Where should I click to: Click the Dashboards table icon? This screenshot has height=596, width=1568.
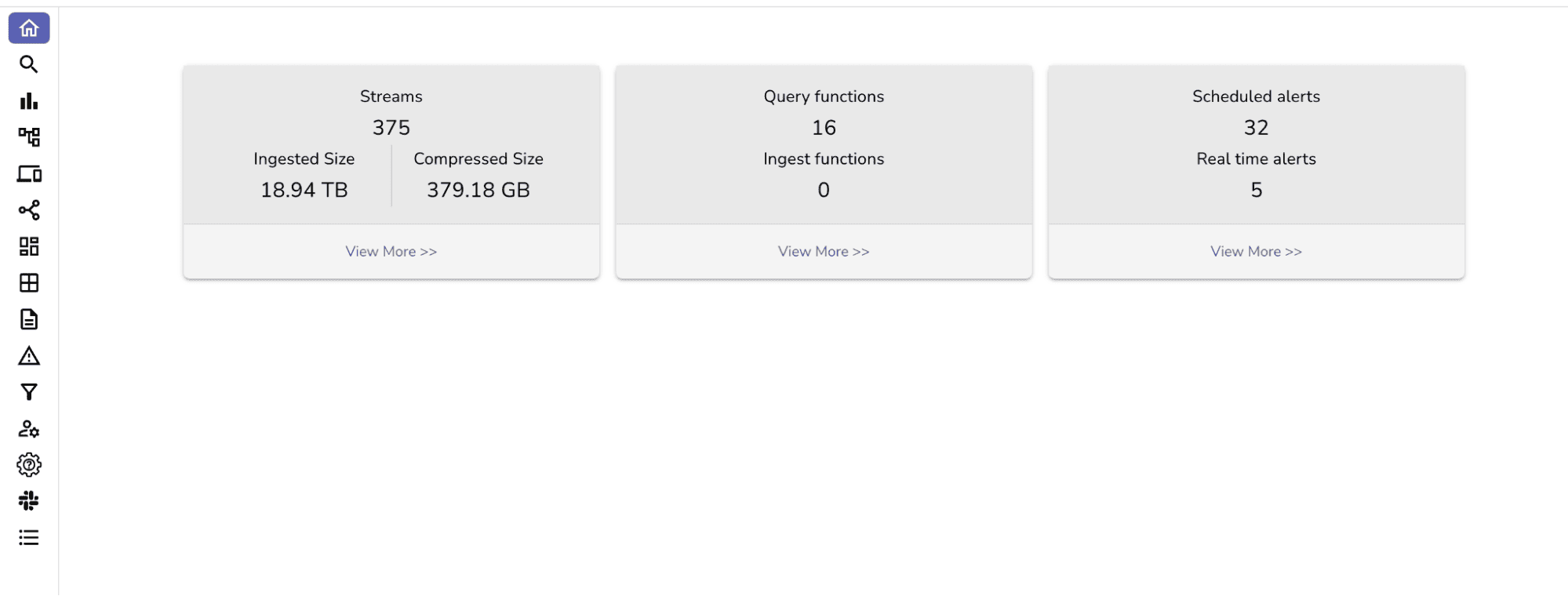[x=29, y=283]
